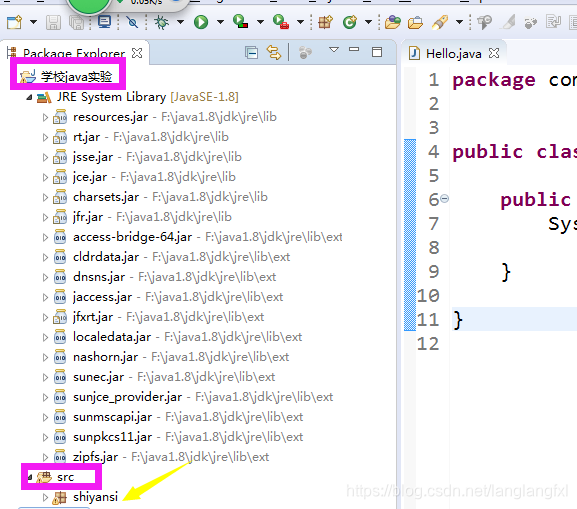Click the New wizard toolbar icon
This screenshot has width=577, height=509.
click(15, 22)
